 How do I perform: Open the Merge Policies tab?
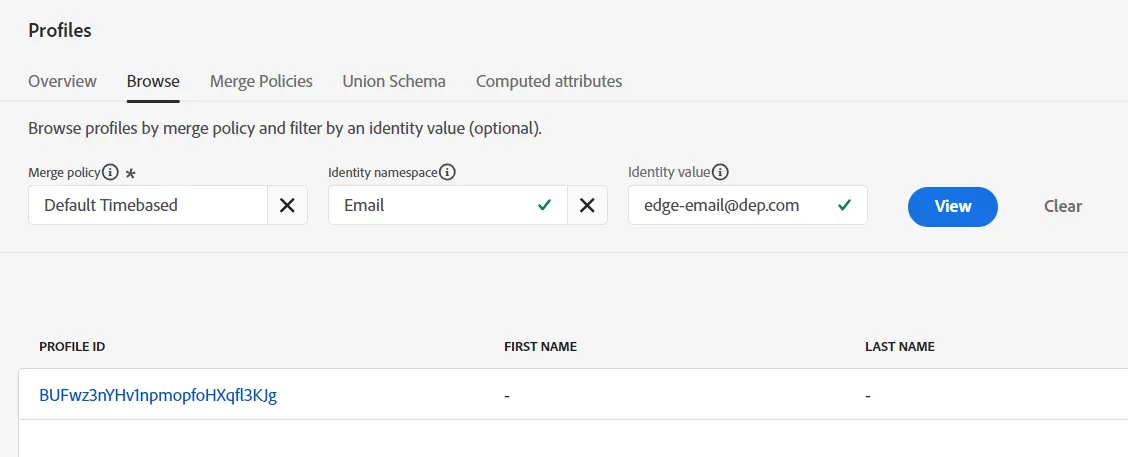261,81
